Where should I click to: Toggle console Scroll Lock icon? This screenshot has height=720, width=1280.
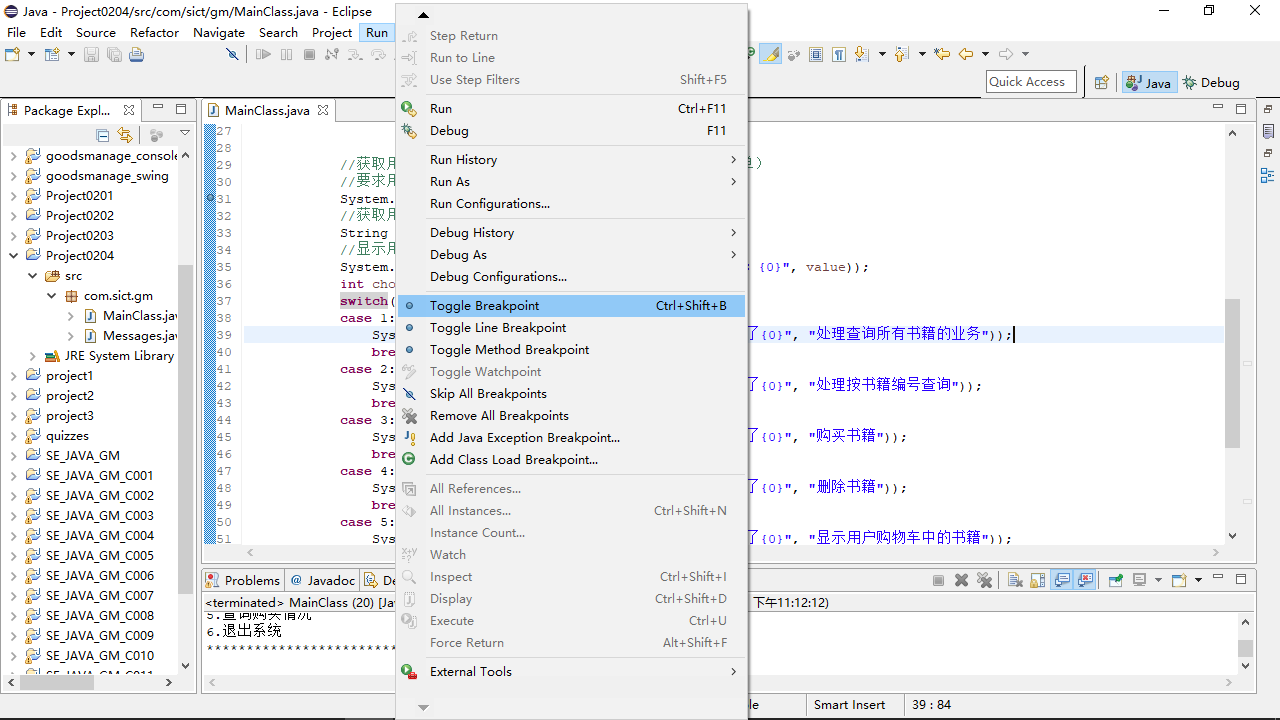pyautogui.click(x=1038, y=580)
